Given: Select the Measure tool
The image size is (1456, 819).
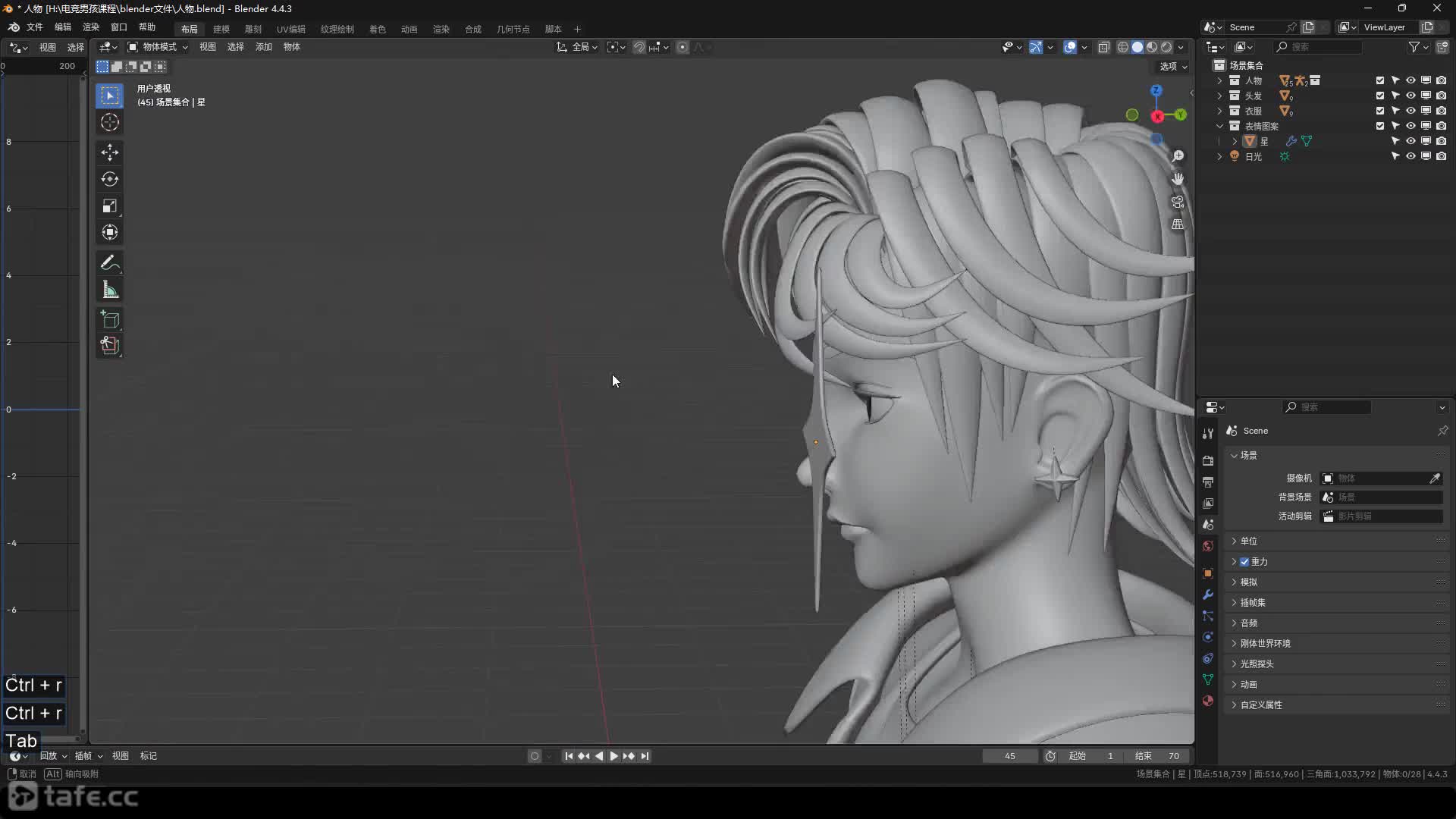Looking at the screenshot, I should coord(110,290).
